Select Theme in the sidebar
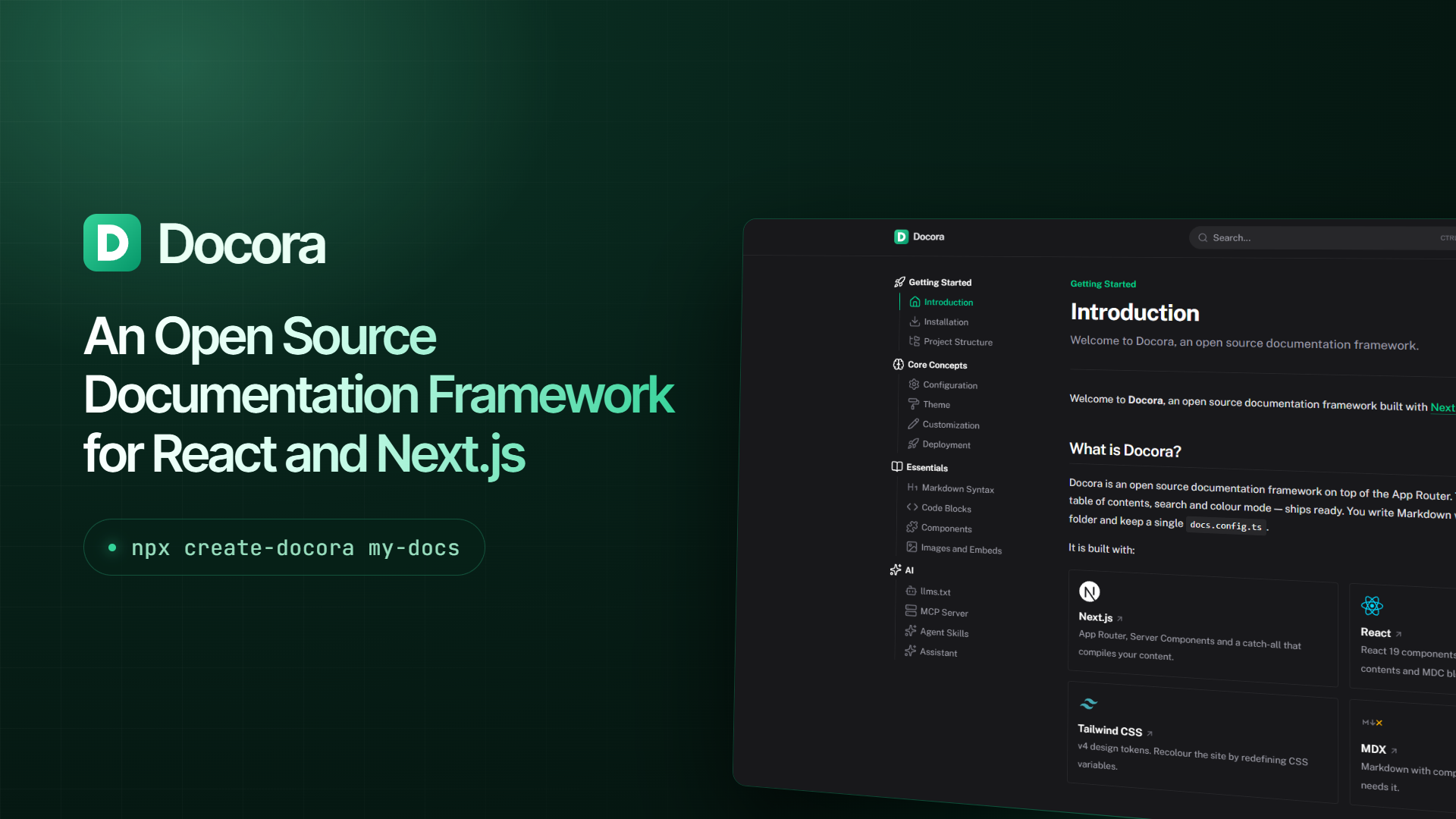The width and height of the screenshot is (1456, 819). click(937, 405)
